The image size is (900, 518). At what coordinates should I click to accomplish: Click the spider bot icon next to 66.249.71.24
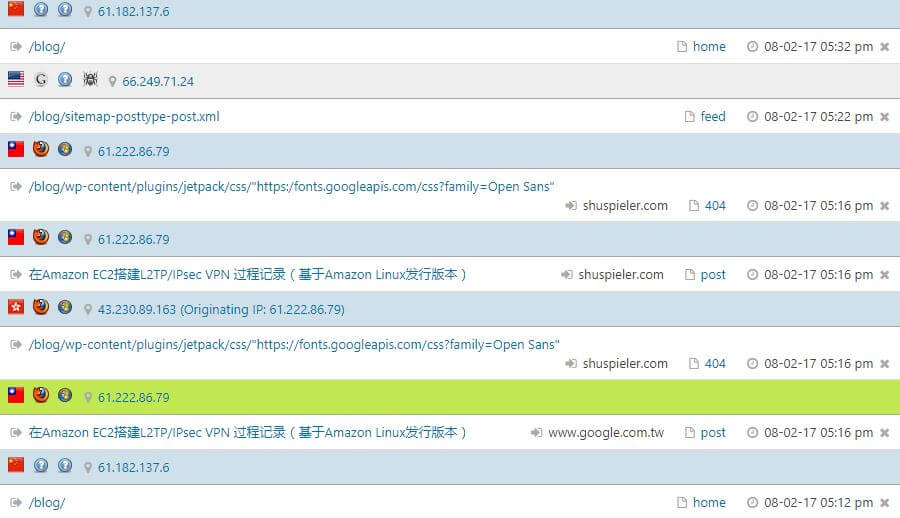coord(90,80)
